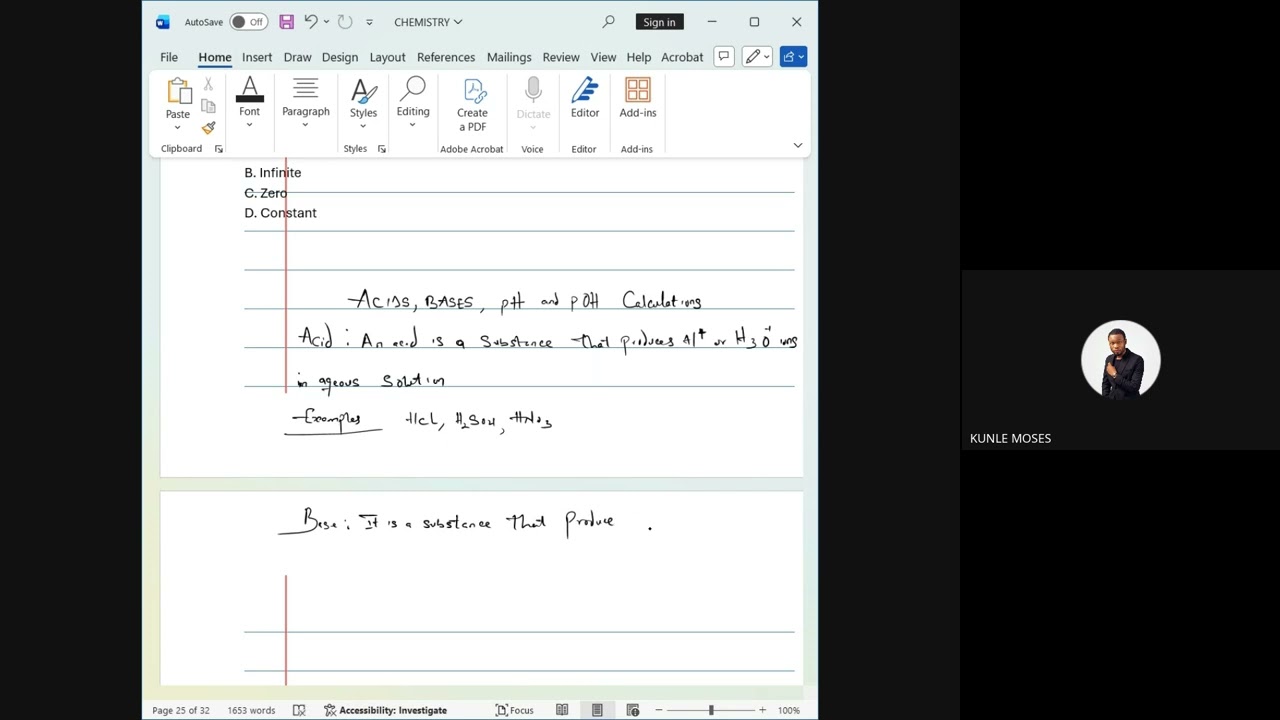Click the text 'B. Infinite'
The height and width of the screenshot is (720, 1280).
point(272,173)
